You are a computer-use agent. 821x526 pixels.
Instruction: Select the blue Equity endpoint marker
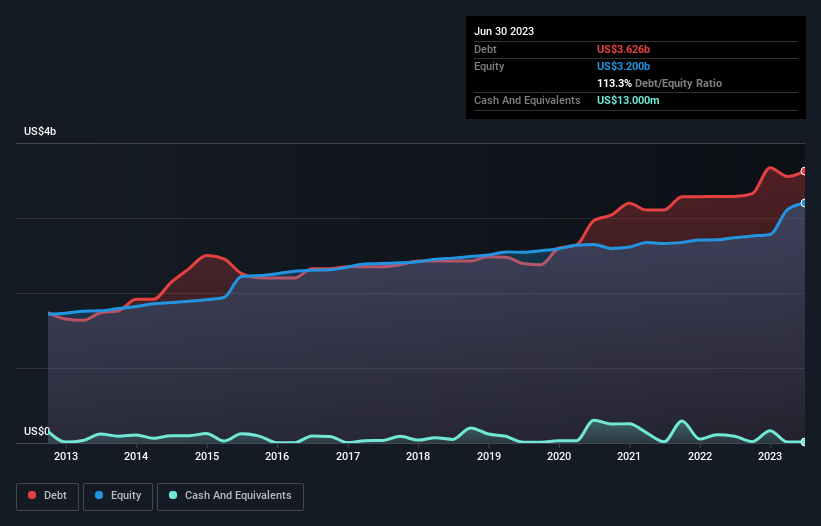[x=804, y=203]
